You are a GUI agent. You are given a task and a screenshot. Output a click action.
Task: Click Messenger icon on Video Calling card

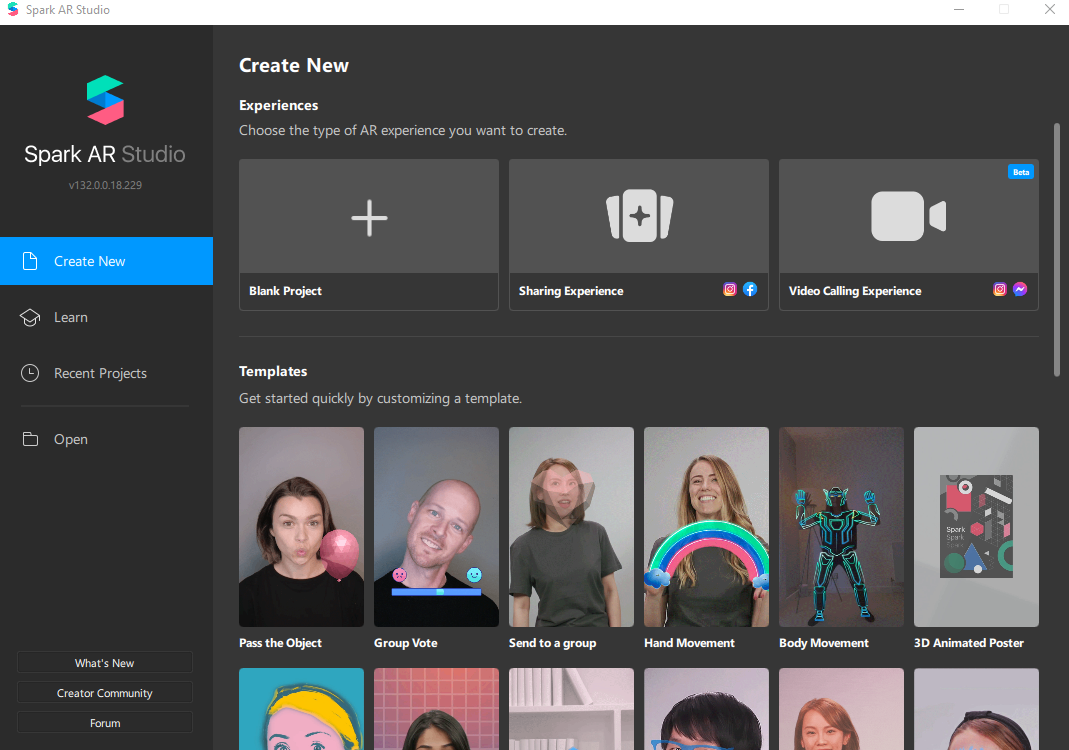1020,289
